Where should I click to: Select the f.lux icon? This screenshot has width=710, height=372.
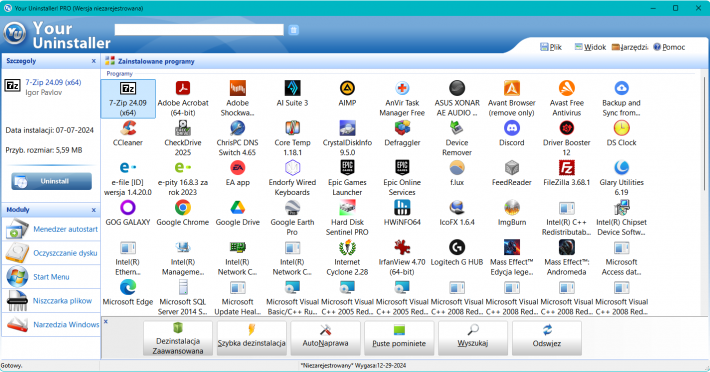pos(457,168)
